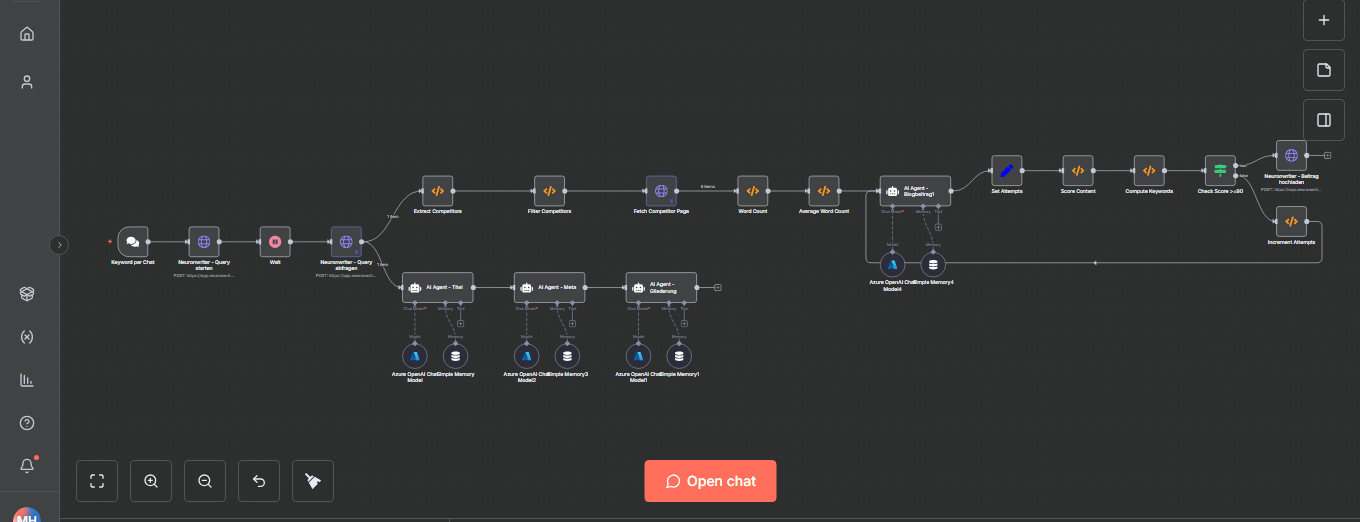The height and width of the screenshot is (522, 1360).
Task: Open the help question mark icon
Action: click(x=27, y=423)
